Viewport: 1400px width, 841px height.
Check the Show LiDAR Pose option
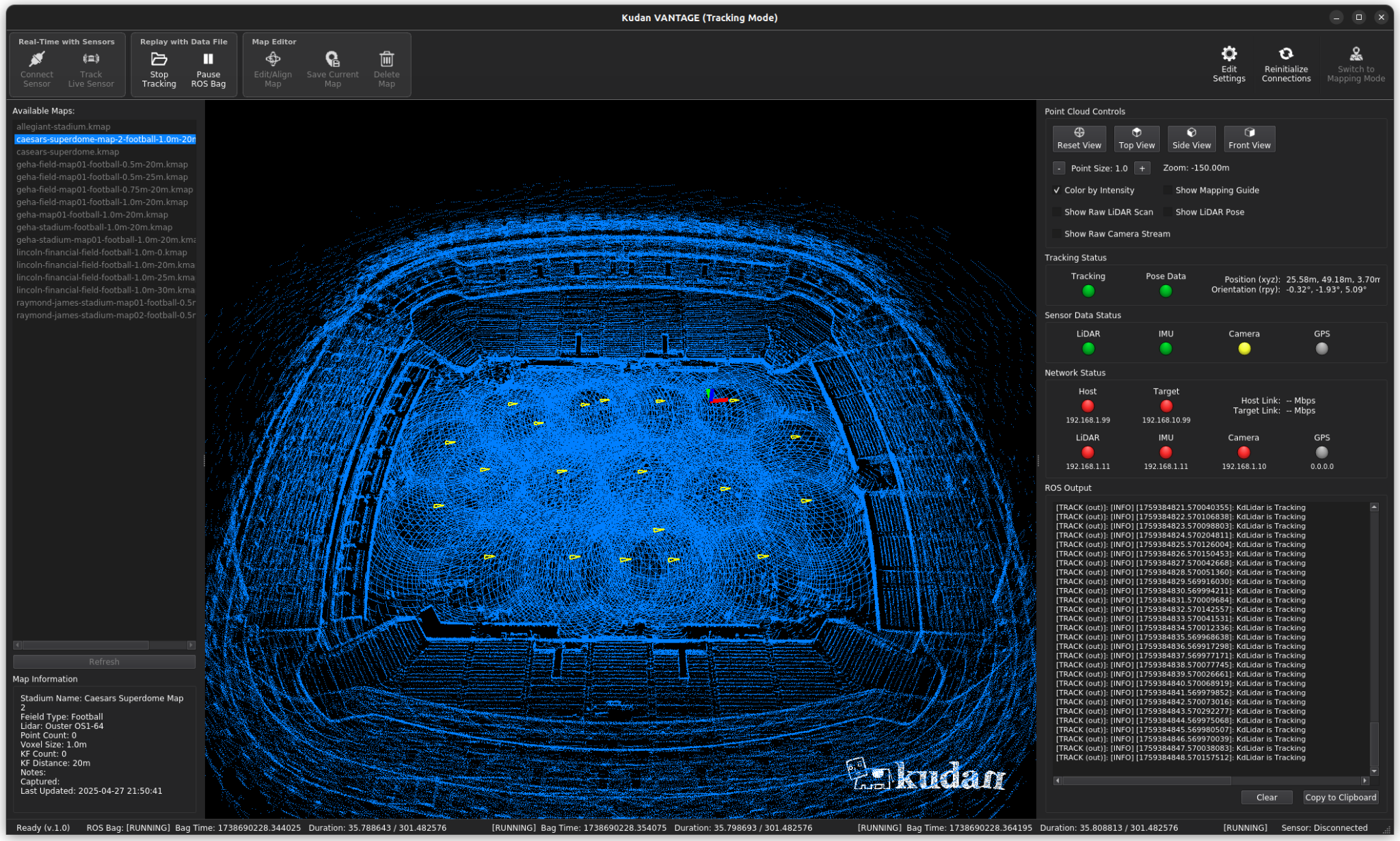1168,212
